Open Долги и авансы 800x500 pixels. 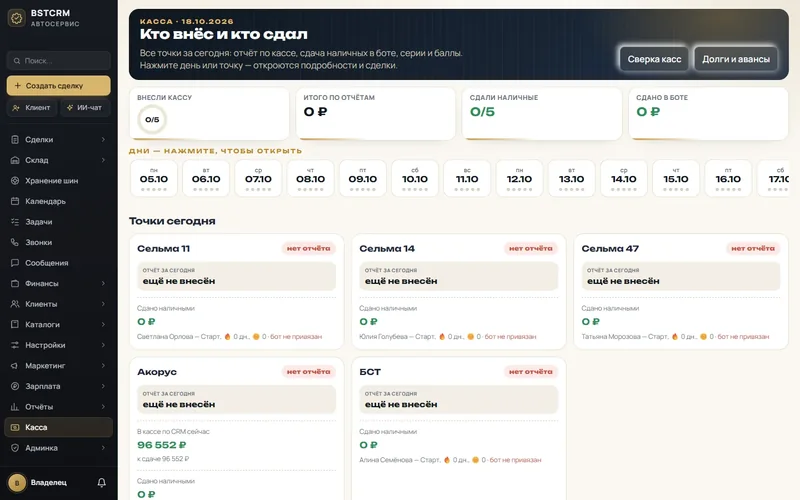(736, 59)
